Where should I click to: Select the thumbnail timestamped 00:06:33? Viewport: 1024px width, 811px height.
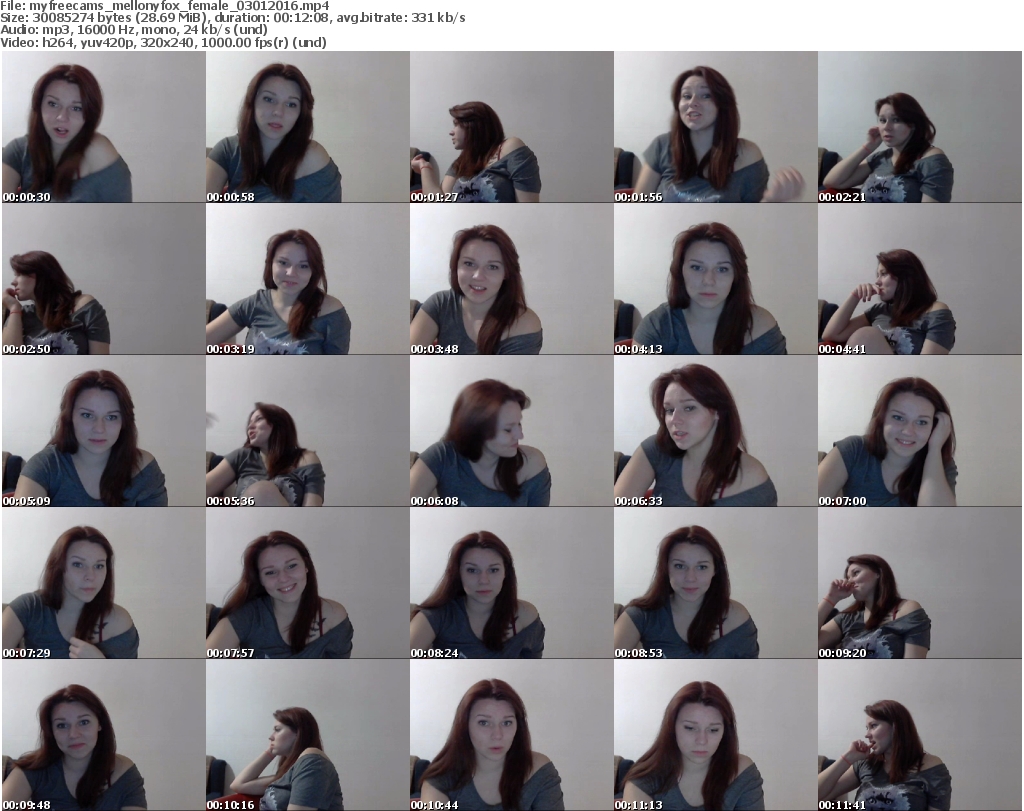(x=715, y=431)
